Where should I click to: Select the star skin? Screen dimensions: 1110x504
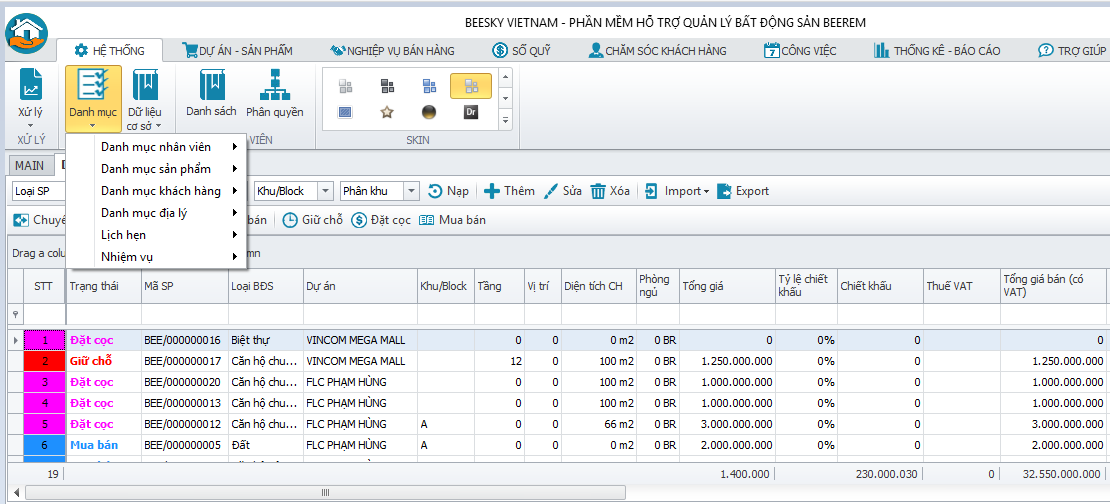(x=387, y=112)
